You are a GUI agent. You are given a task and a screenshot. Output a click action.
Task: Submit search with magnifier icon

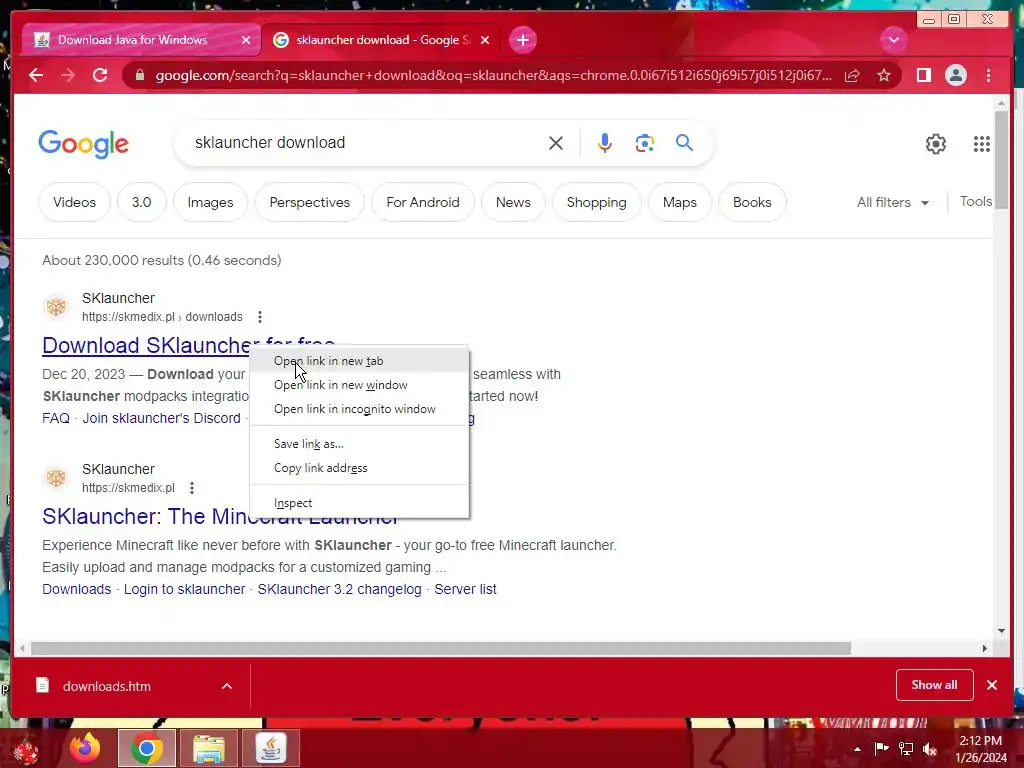[684, 142]
